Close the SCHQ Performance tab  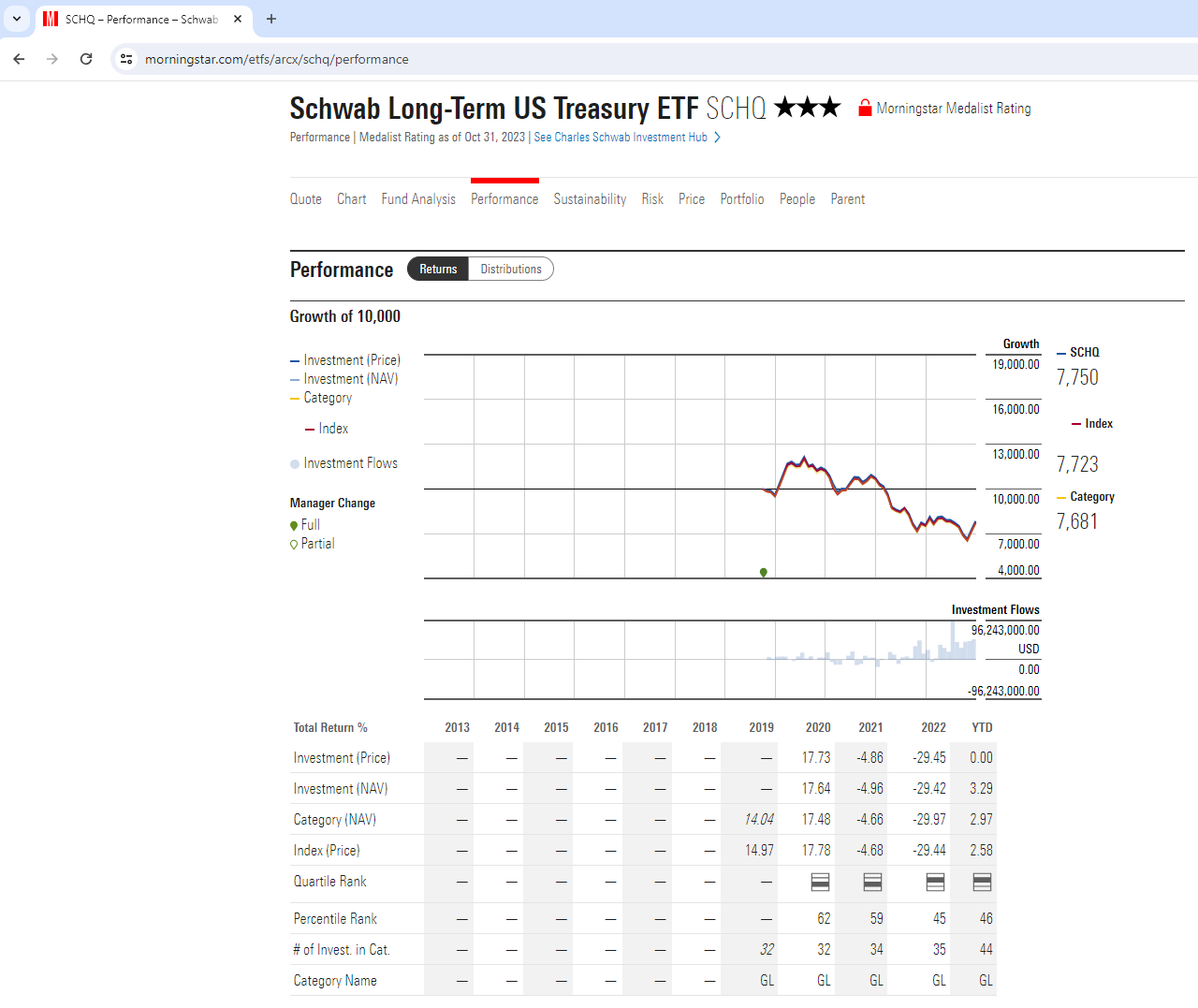click(x=238, y=19)
